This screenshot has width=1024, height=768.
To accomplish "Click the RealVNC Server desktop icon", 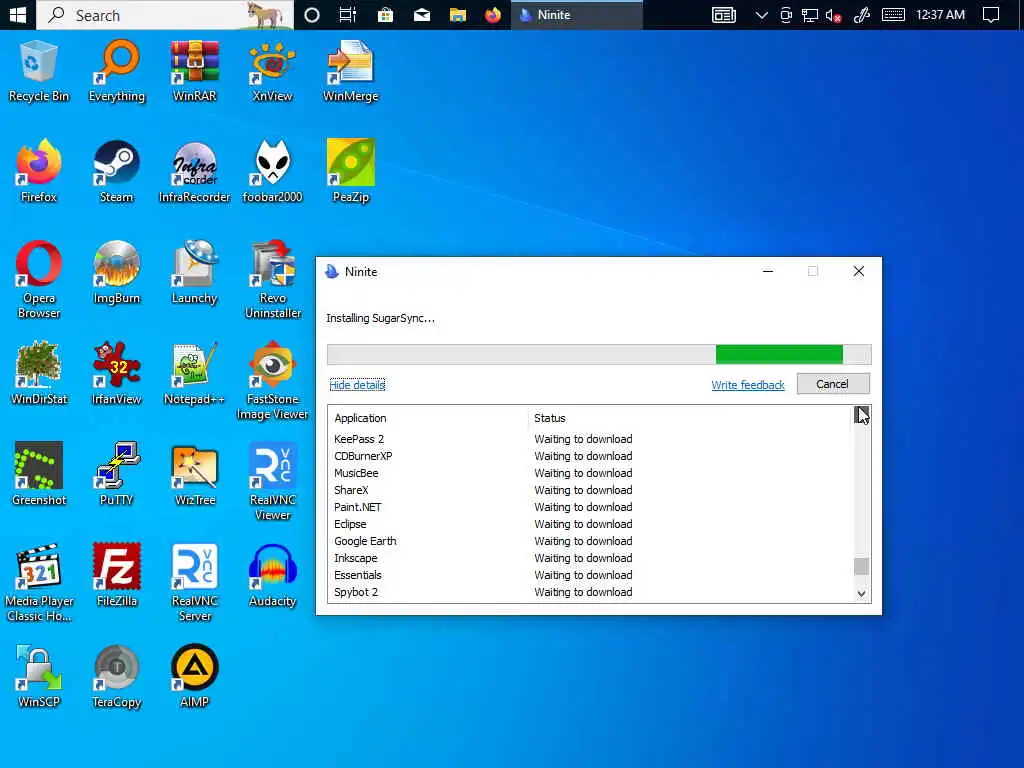I will coord(195,583).
